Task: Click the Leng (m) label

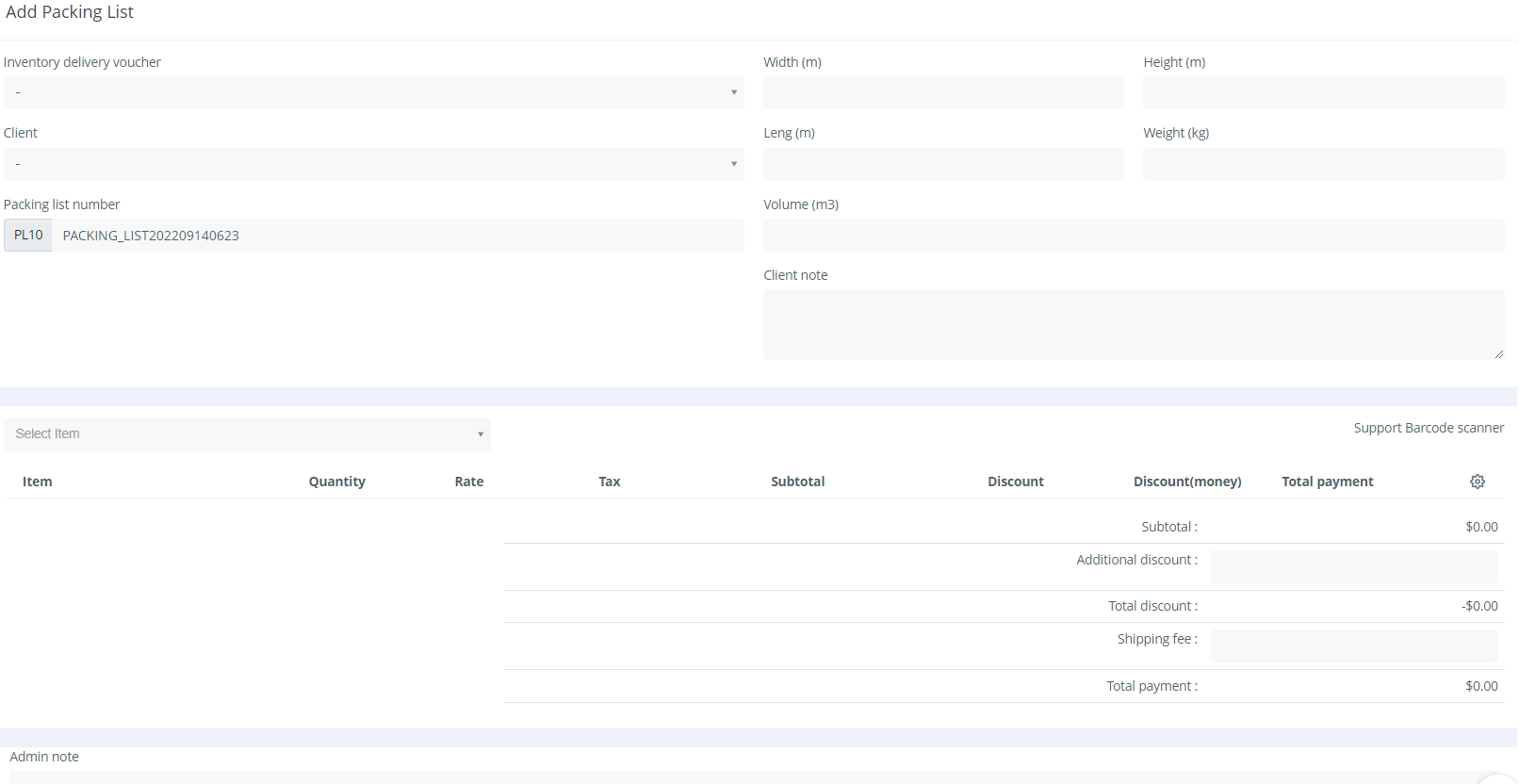Action: coord(789,133)
